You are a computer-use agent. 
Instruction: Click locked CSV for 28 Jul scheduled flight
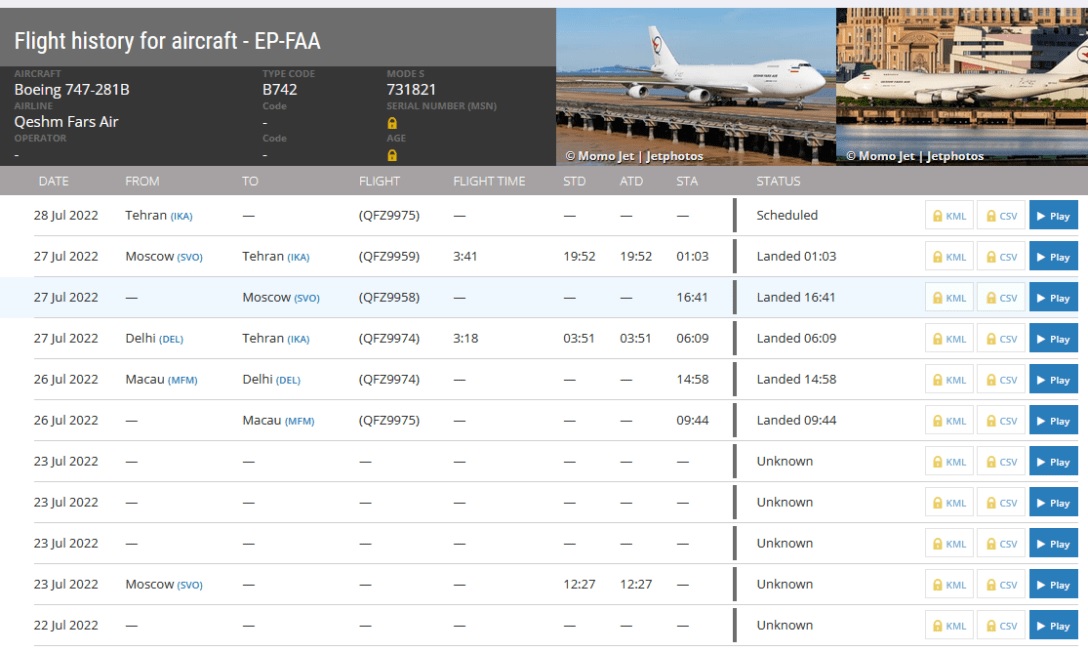[1001, 216]
